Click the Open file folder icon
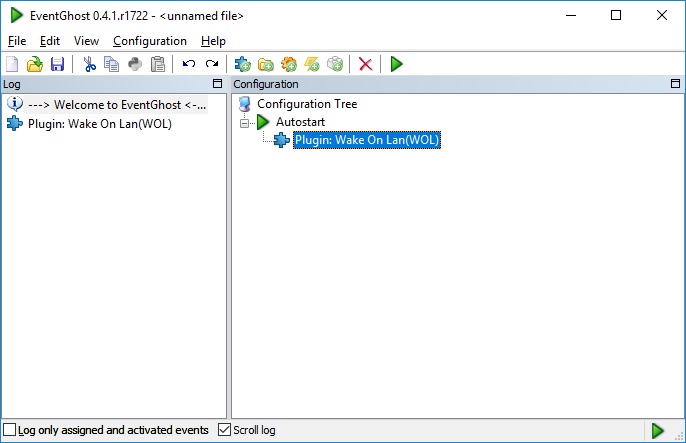The height and width of the screenshot is (443, 686). click(35, 64)
